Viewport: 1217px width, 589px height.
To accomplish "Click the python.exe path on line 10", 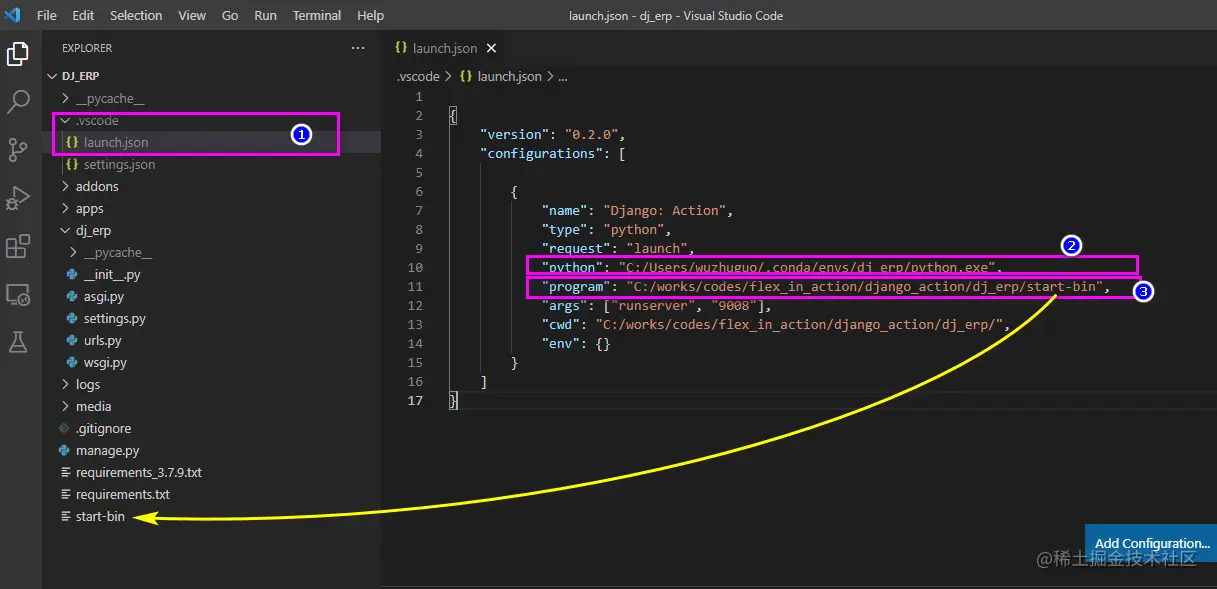I will click(x=810, y=267).
